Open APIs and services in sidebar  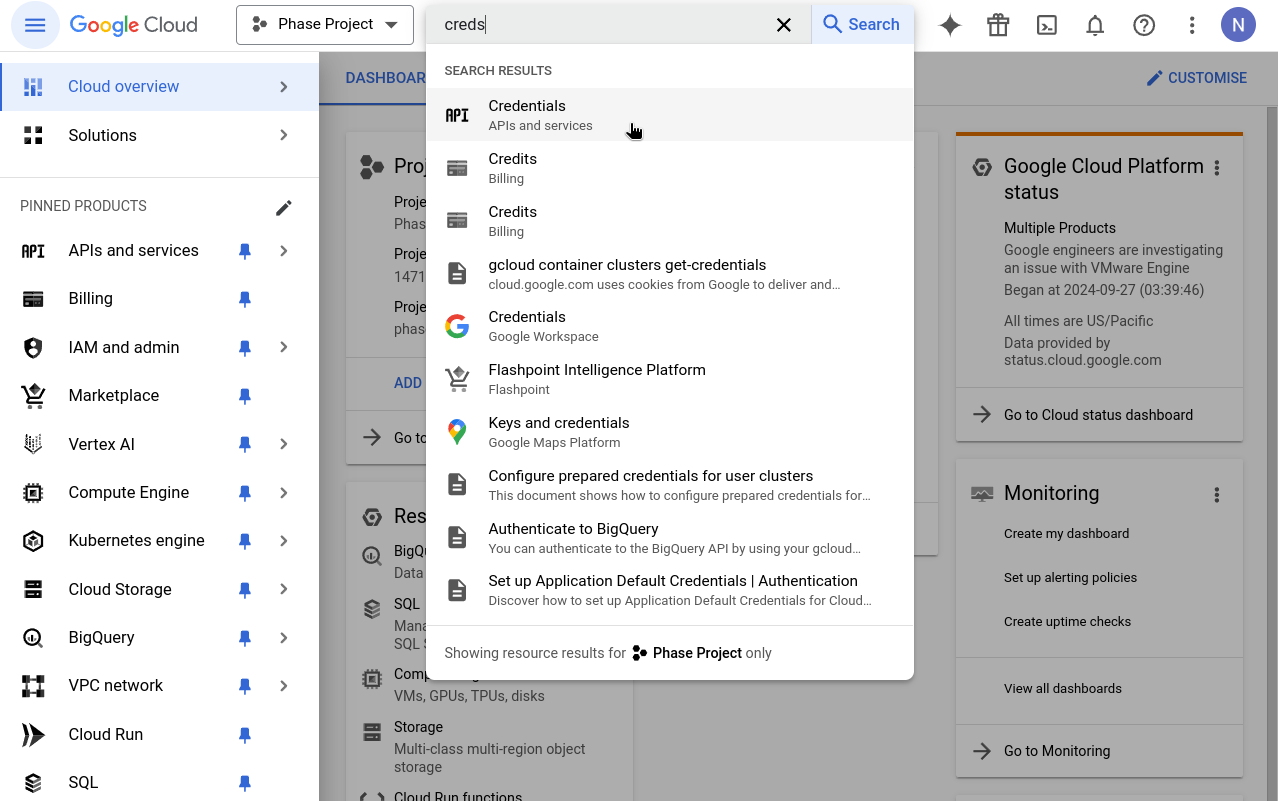click(133, 251)
